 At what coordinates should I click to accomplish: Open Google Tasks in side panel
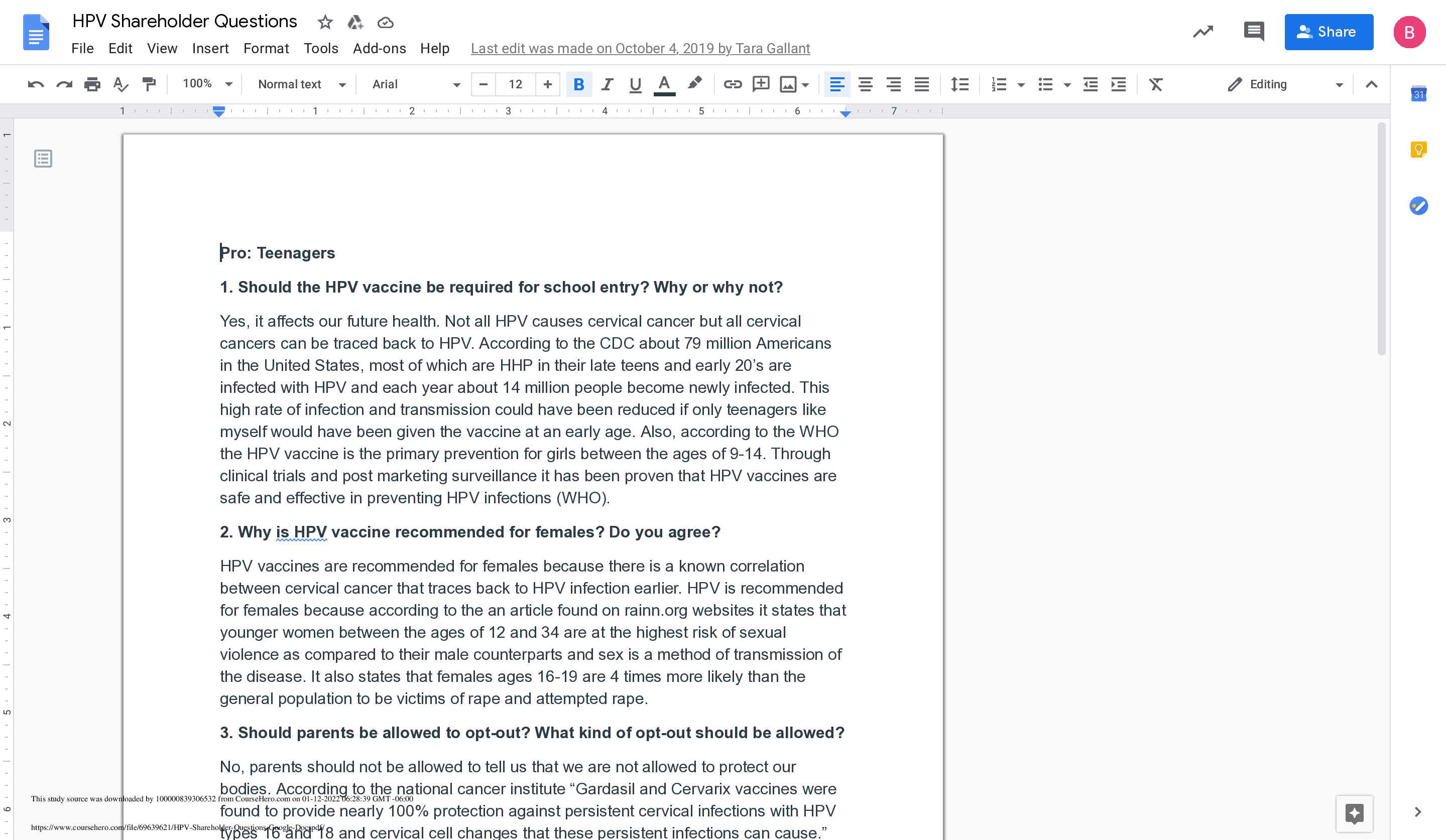point(1418,206)
